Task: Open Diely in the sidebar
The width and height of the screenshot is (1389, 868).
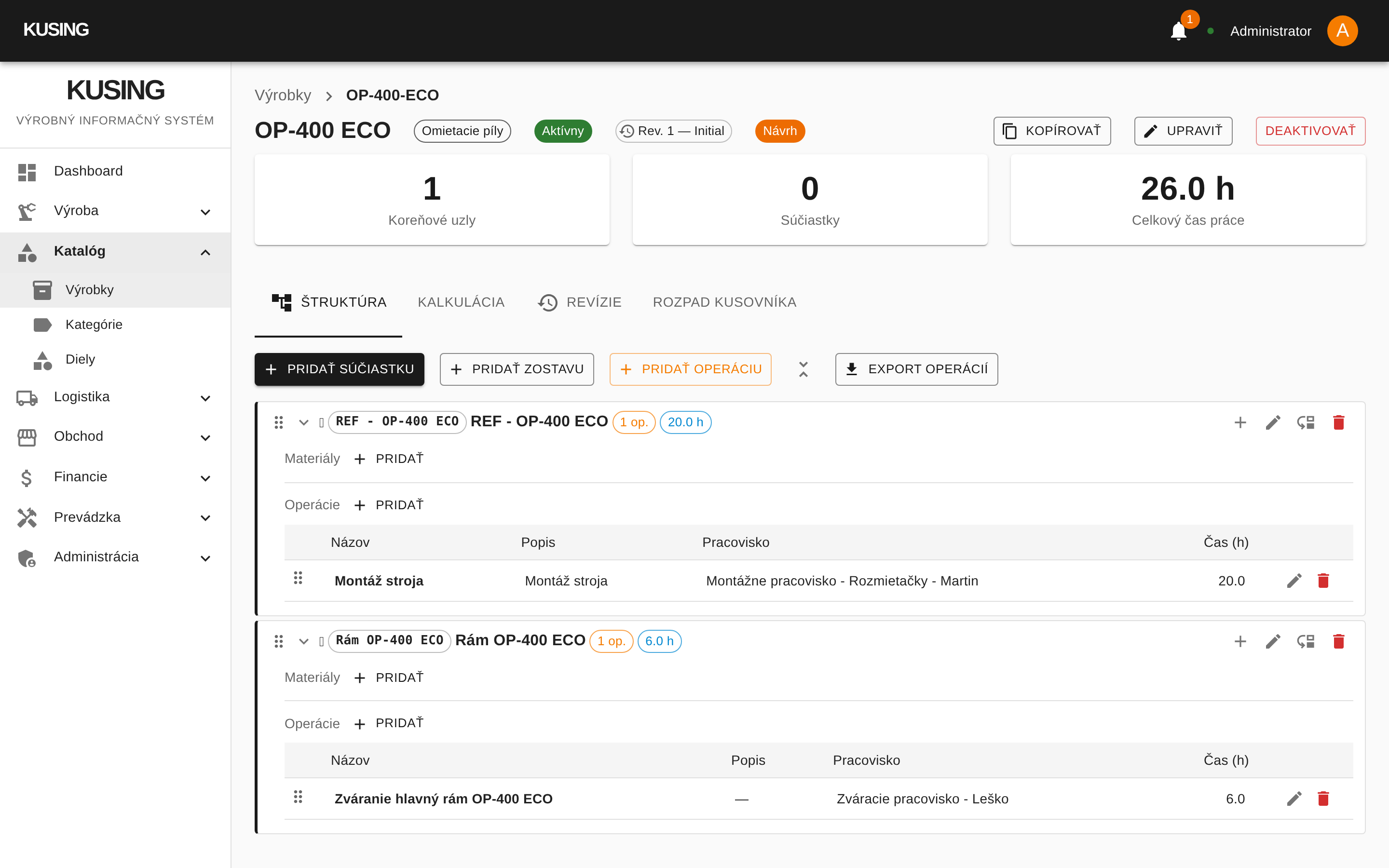Action: 115,359
